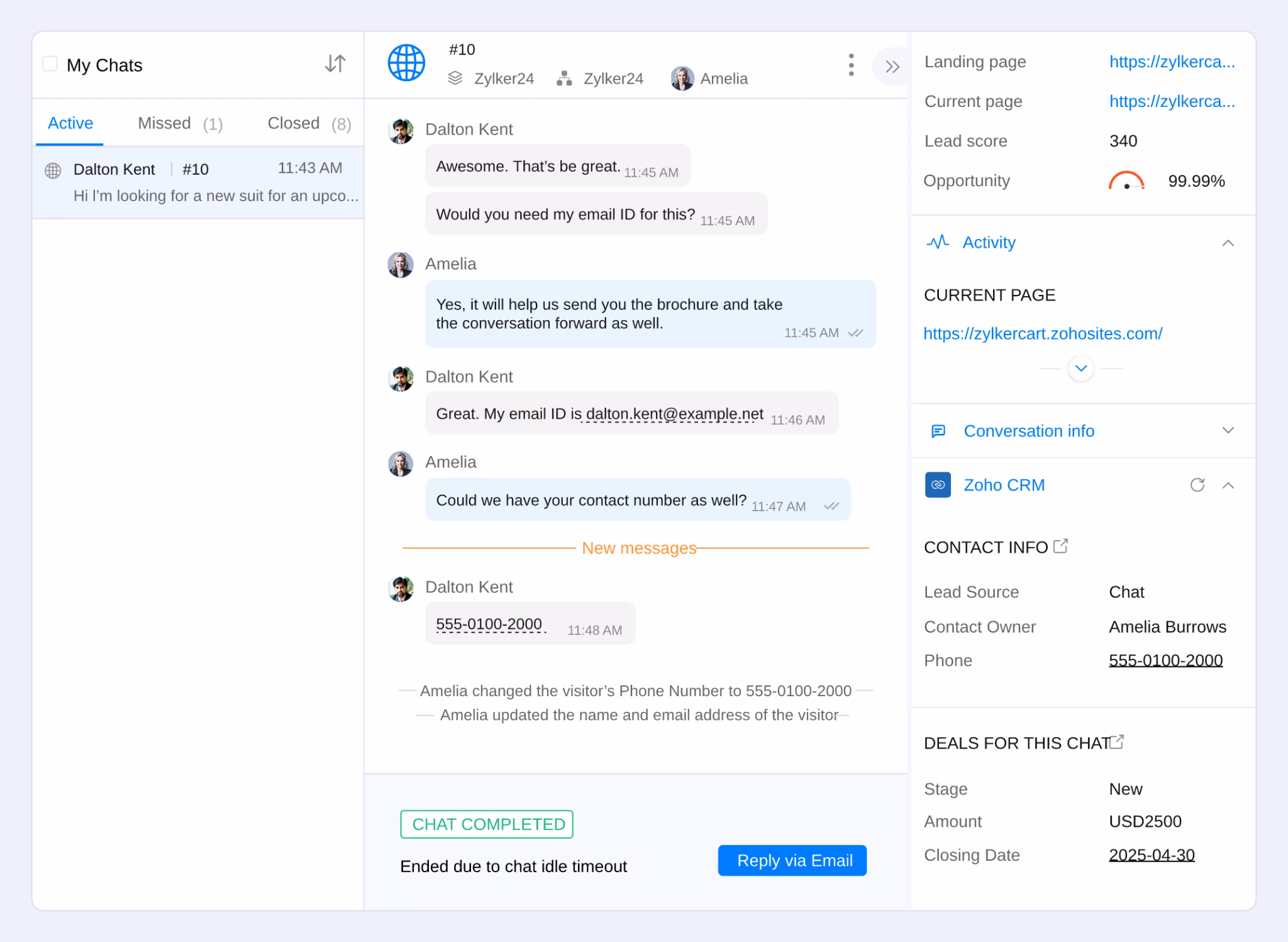Click Amelia's avatar above brochure message

coord(401,265)
